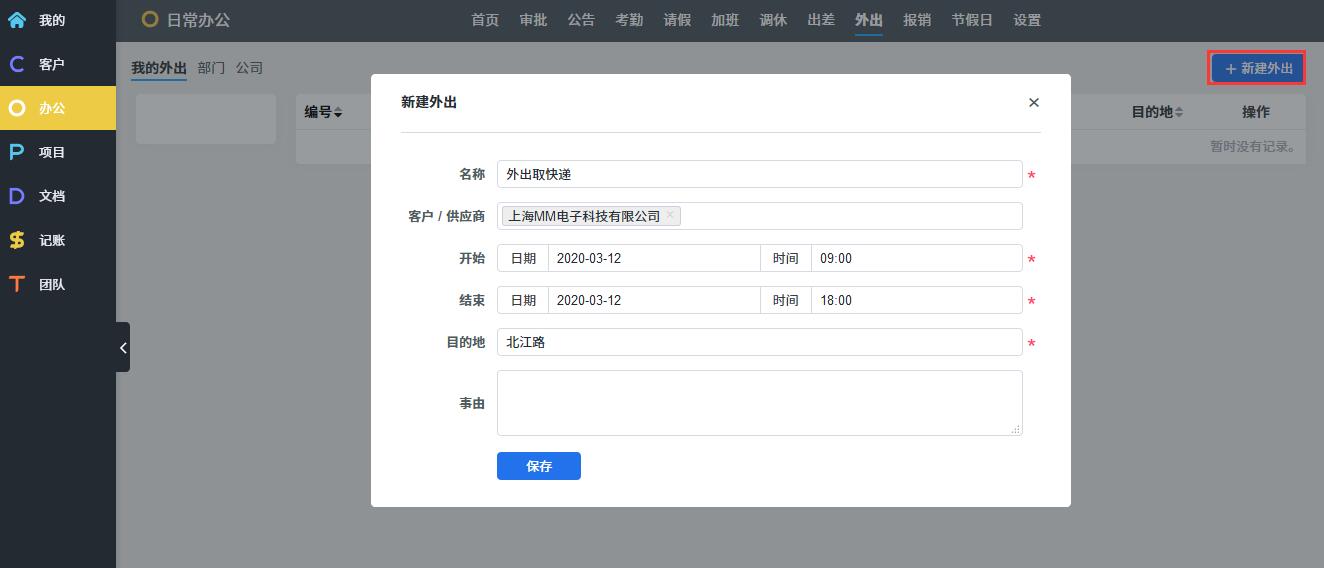1324x568 pixels.
Task: Close the 新建外出 dialog
Action: click(x=1033, y=102)
